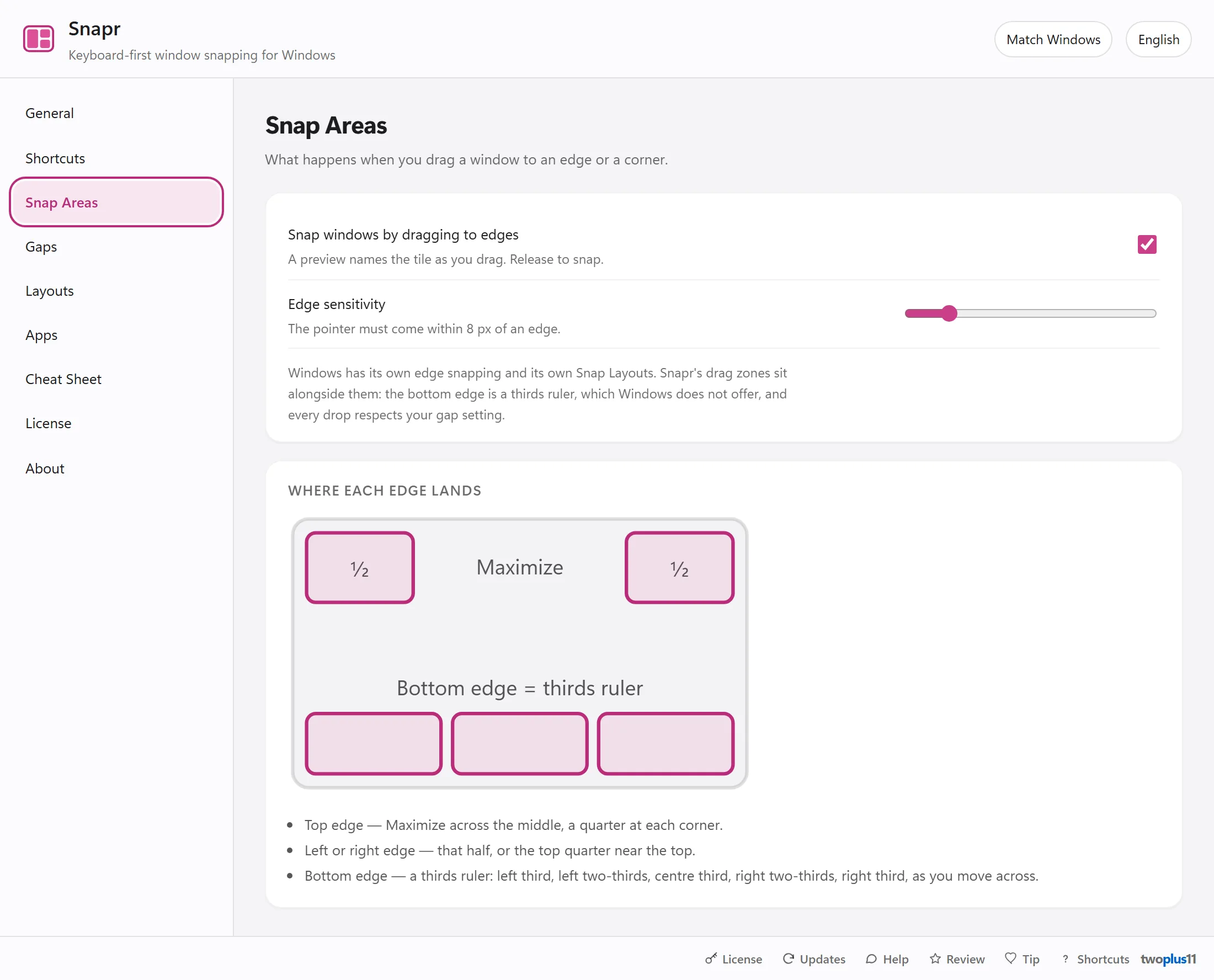Click the key icon beside License in footer
This screenshot has width=1214, height=980.
711,958
